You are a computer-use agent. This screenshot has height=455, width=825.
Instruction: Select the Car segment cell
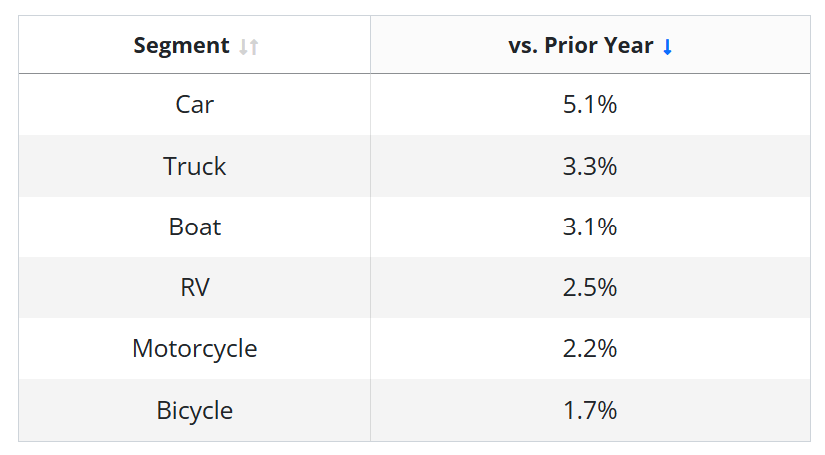194,104
